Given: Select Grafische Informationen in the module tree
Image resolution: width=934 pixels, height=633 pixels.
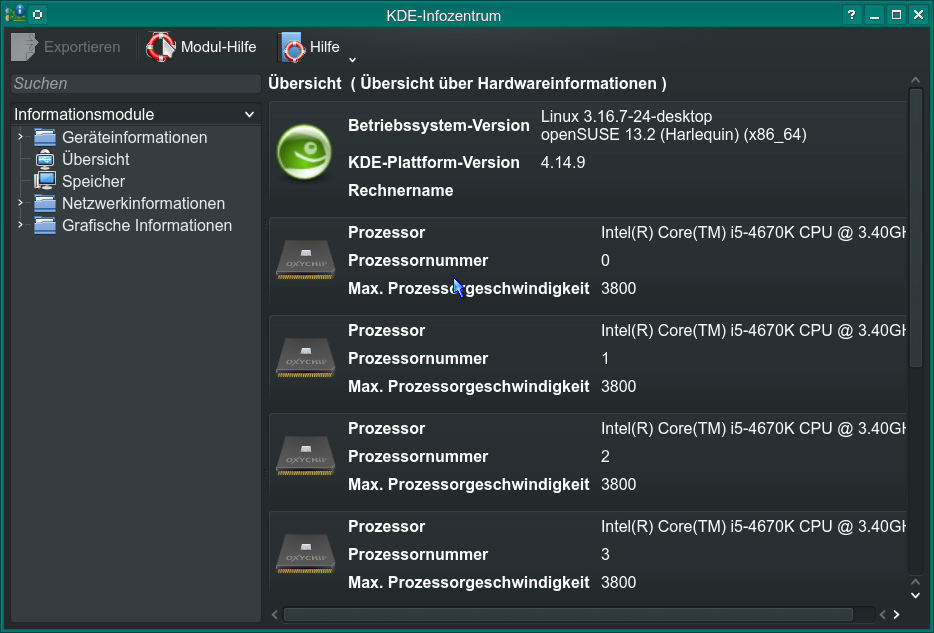Looking at the screenshot, I should 147,226.
